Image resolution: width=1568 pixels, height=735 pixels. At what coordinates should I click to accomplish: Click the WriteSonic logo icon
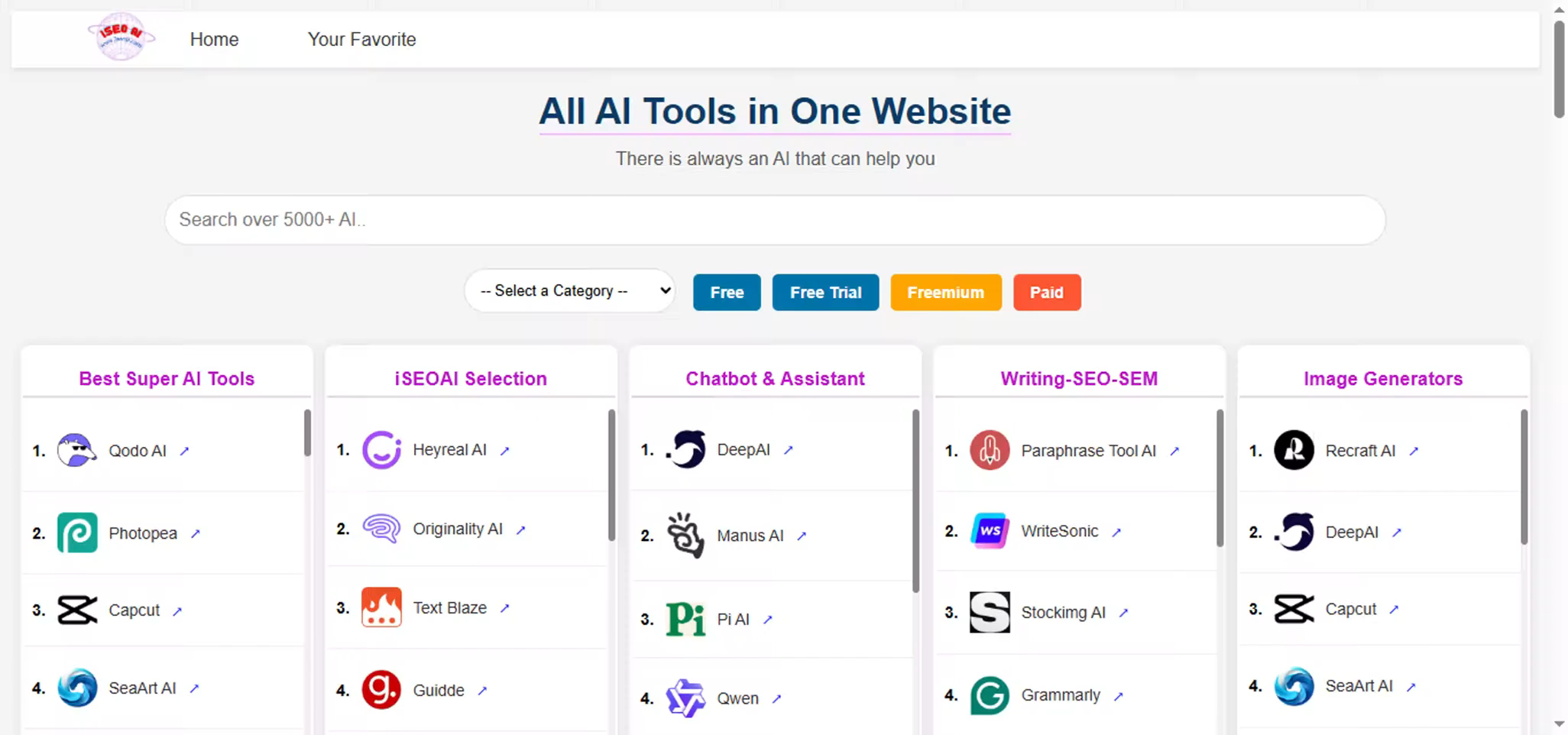990,531
